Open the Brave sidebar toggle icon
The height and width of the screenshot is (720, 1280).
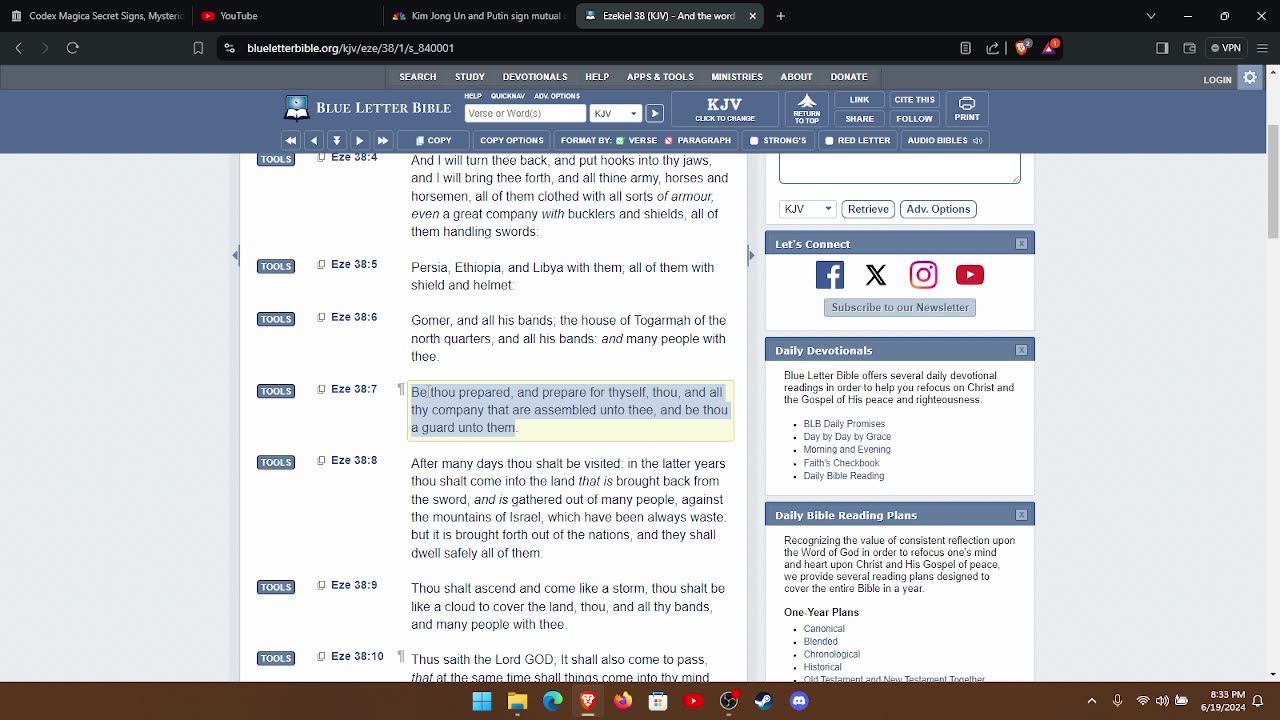pos(1162,48)
